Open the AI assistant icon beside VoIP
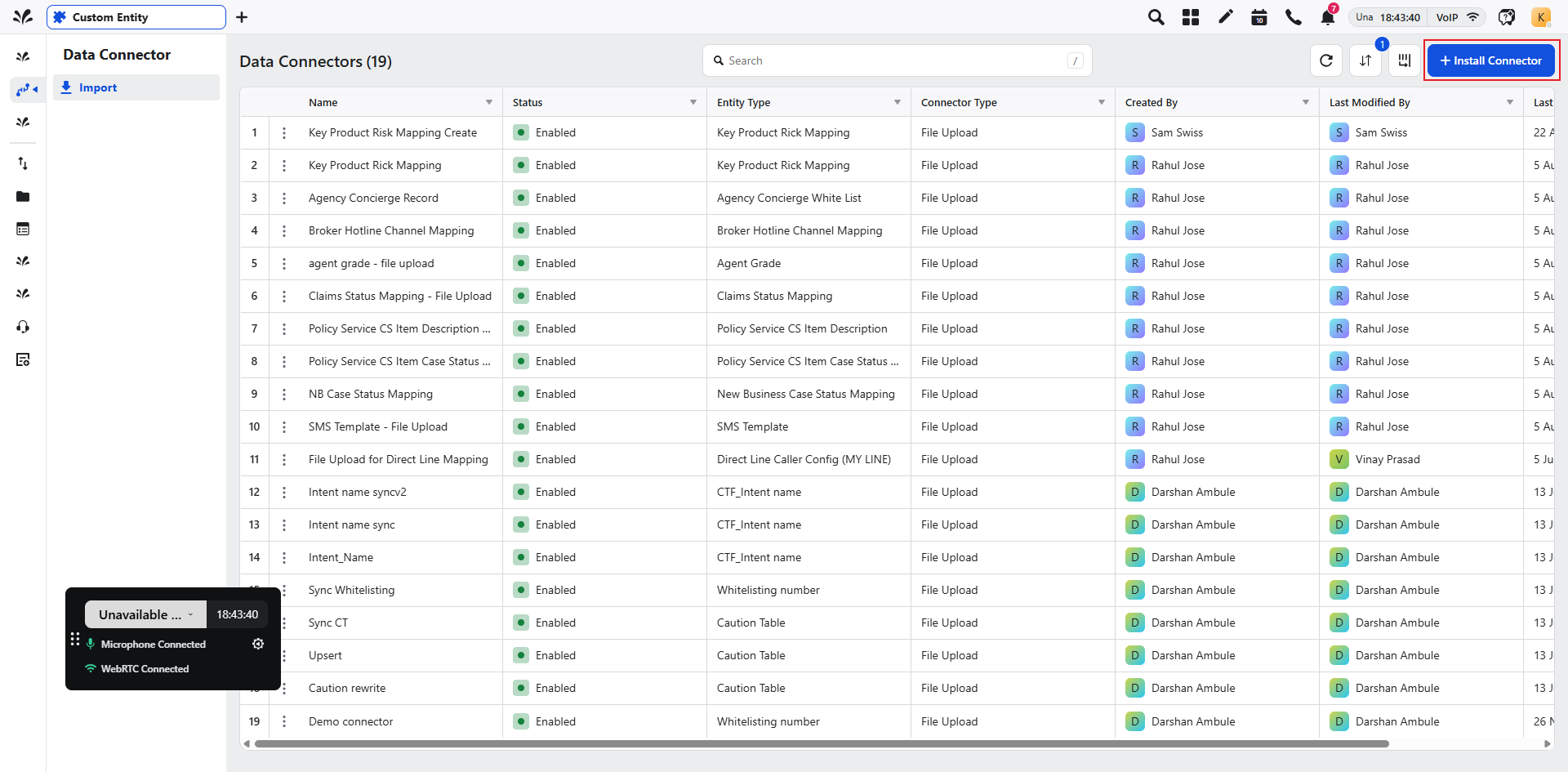This screenshot has height=772, width=1568. (x=1507, y=17)
